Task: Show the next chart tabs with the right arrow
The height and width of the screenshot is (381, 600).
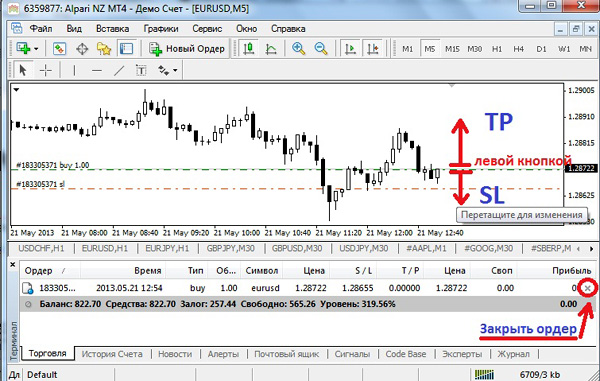Action: pyautogui.click(x=592, y=249)
